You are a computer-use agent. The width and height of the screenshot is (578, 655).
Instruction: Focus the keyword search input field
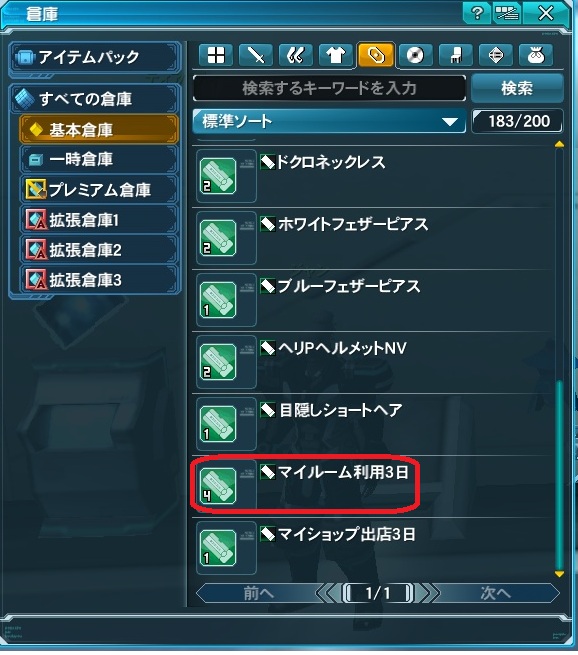click(329, 88)
